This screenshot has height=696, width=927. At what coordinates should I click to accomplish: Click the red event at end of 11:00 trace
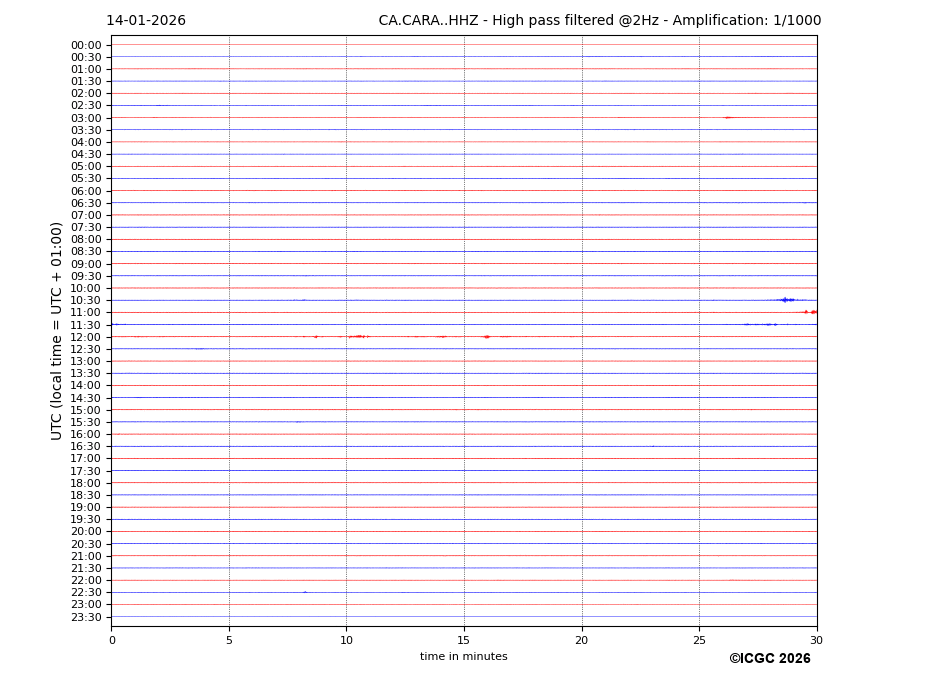tap(811, 312)
